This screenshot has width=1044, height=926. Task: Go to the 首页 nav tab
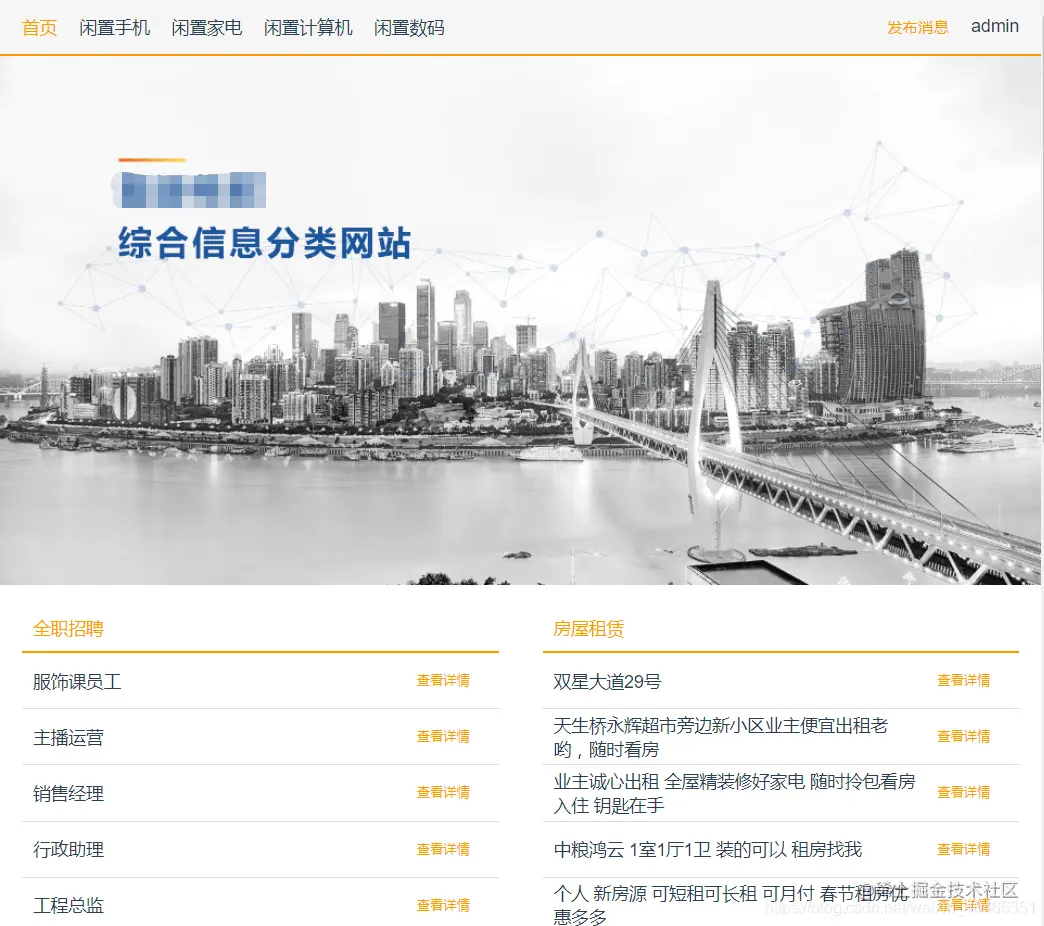[39, 28]
